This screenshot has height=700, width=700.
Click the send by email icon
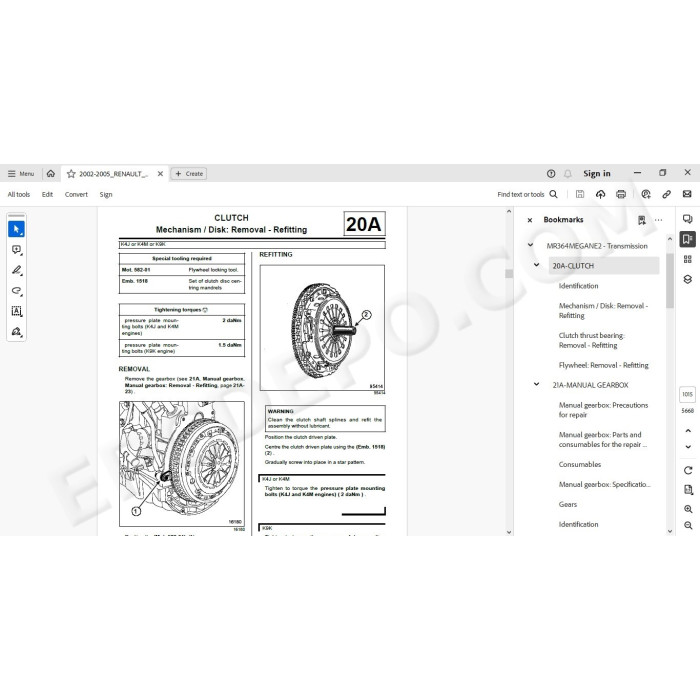pos(687,194)
